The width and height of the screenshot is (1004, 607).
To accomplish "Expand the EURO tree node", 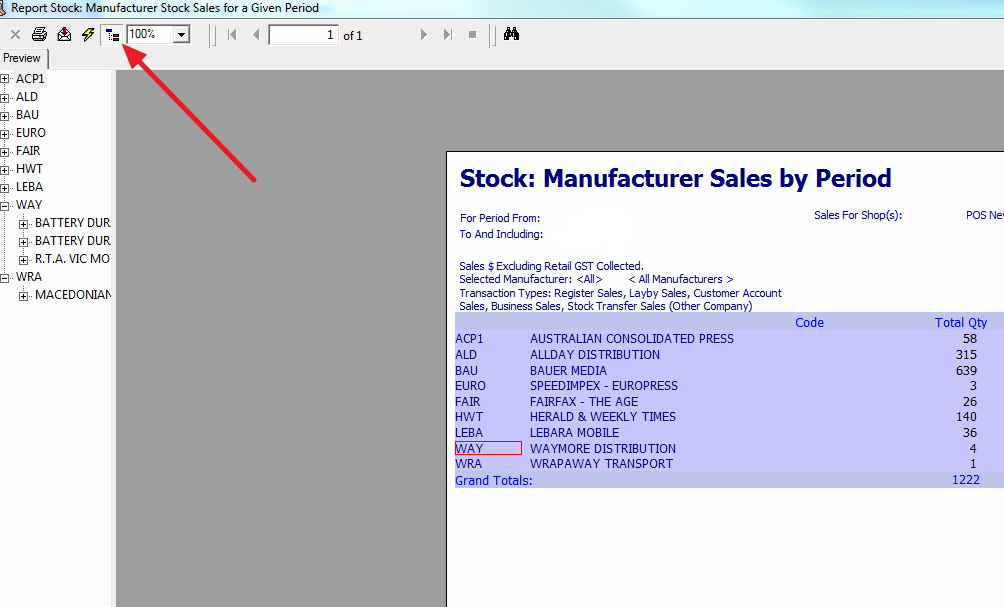I will pyautogui.click(x=4, y=134).
